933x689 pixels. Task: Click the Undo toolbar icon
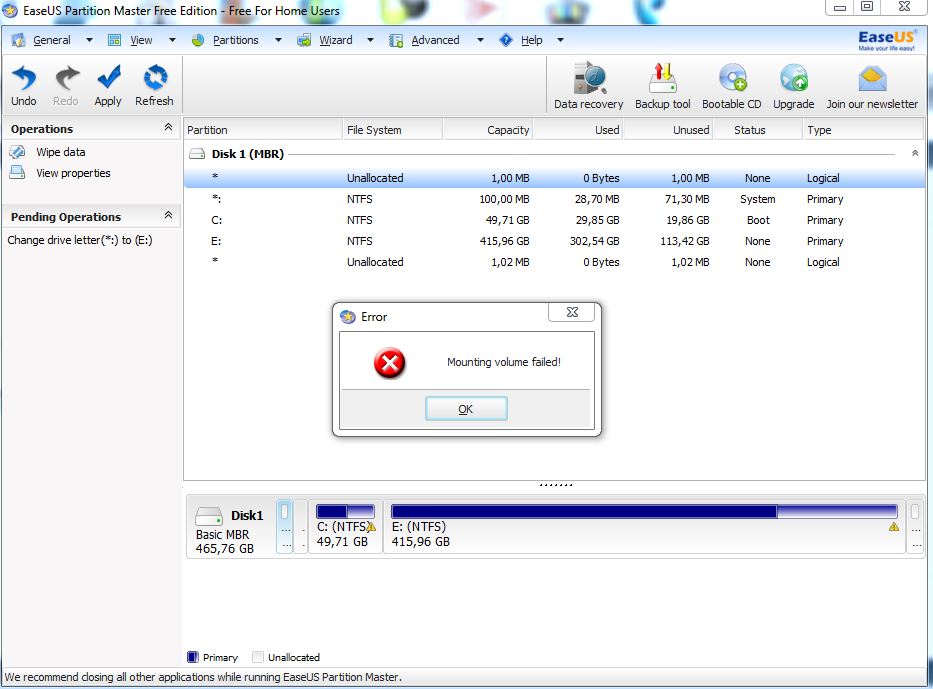(23, 79)
